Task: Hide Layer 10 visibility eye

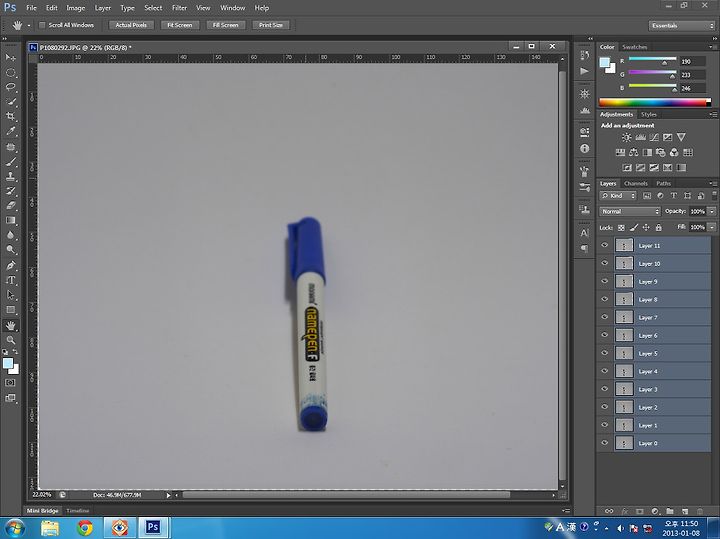Action: [x=604, y=263]
